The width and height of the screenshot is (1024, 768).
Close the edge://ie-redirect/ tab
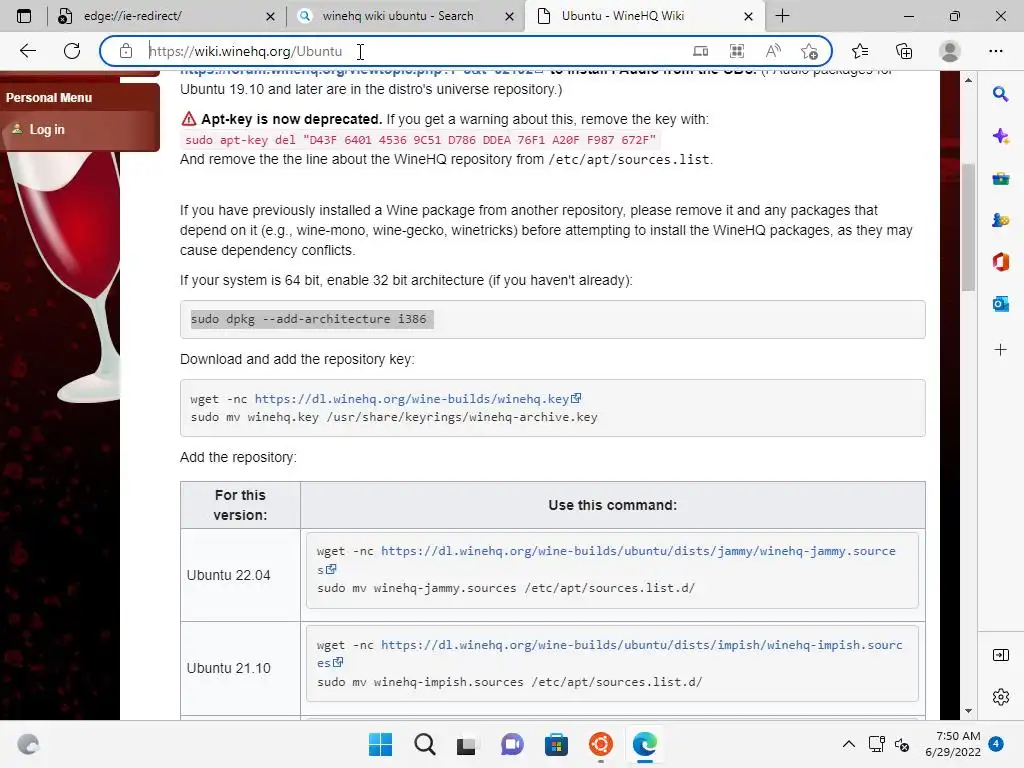coord(270,16)
